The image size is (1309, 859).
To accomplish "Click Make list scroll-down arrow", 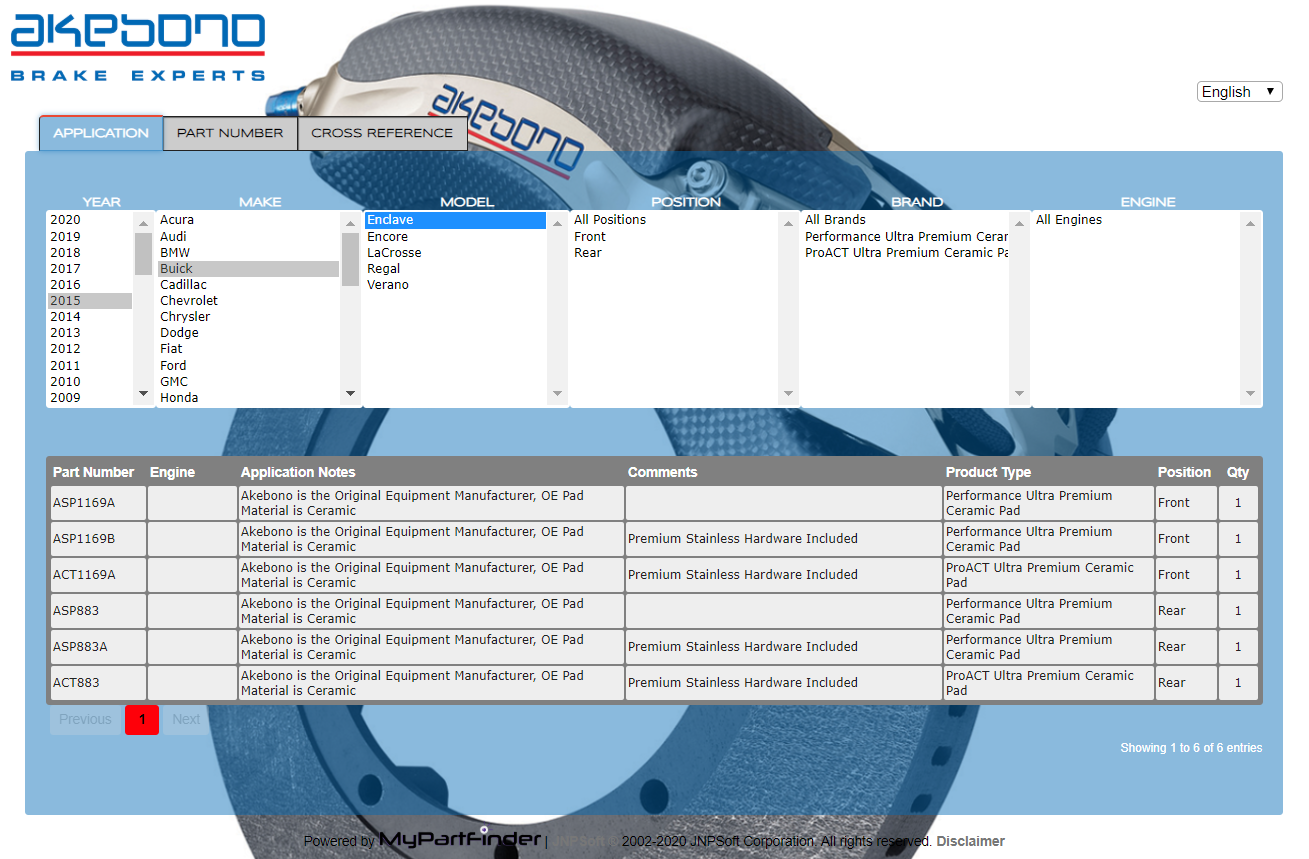I will [350, 394].
